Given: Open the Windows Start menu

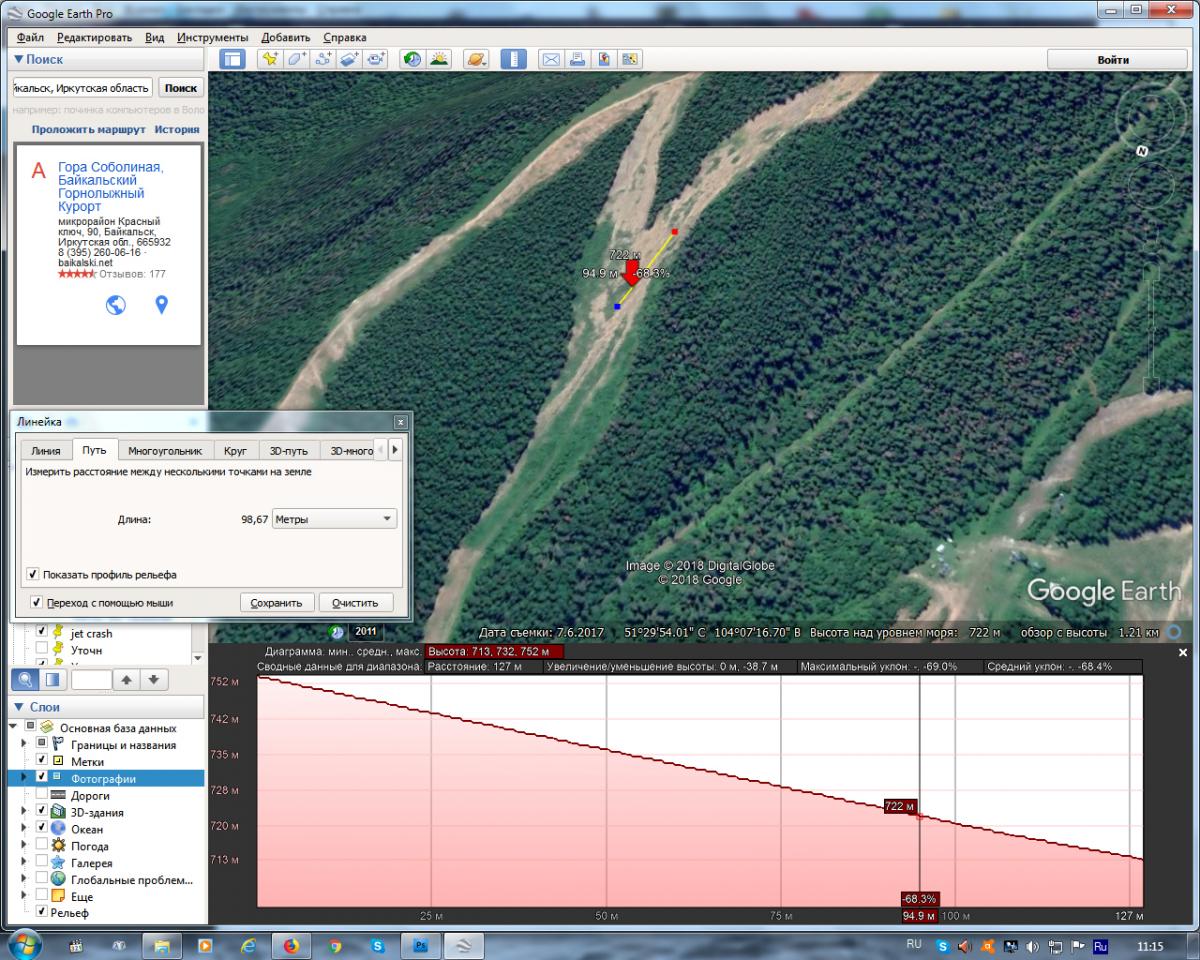Looking at the screenshot, I should 24,944.
